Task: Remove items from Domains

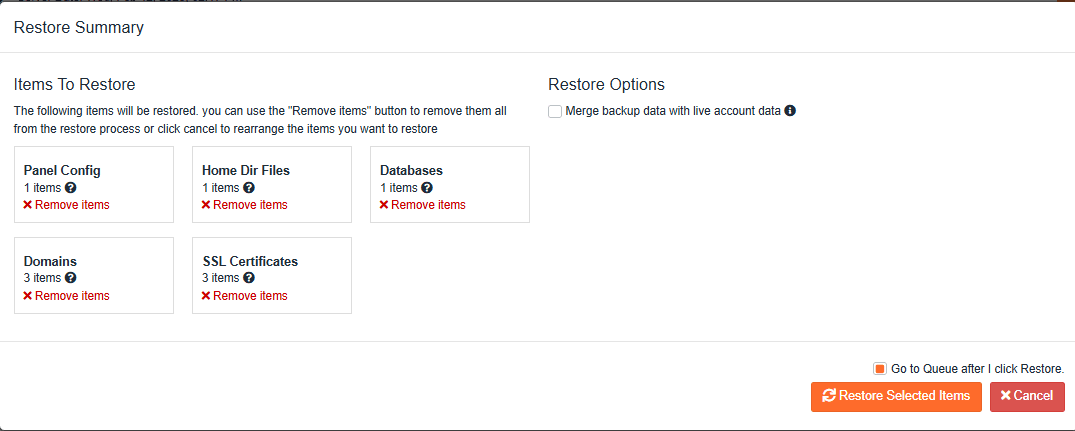Action: 66,296
